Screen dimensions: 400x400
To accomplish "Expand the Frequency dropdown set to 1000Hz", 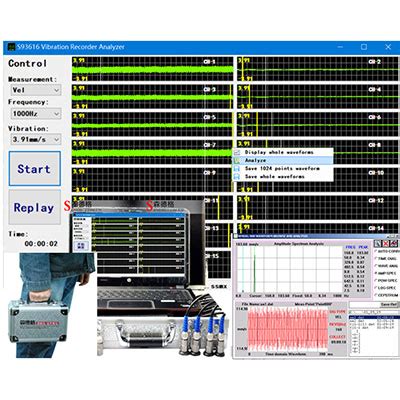I will [x=36, y=114].
